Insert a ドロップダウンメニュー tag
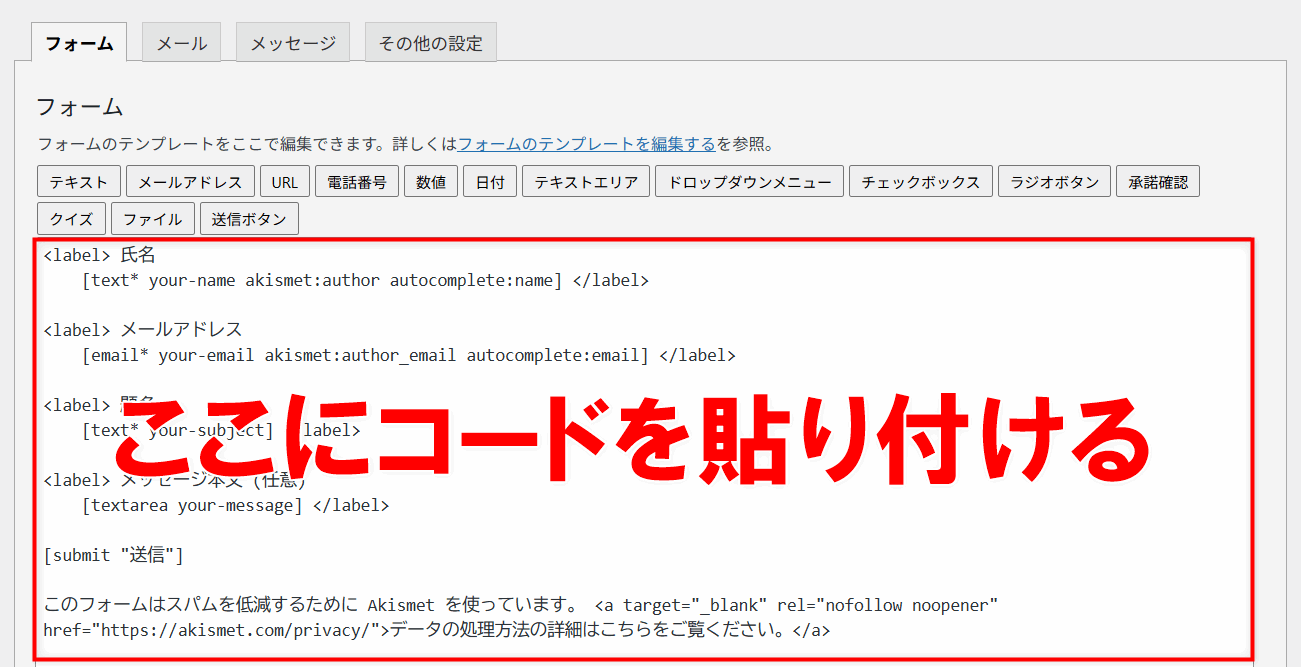1301x667 pixels. (x=749, y=182)
